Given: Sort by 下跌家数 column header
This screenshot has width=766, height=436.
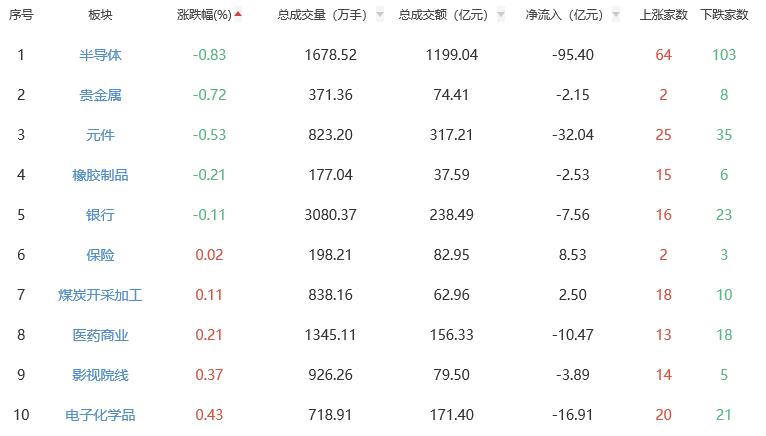Looking at the screenshot, I should click(724, 16).
